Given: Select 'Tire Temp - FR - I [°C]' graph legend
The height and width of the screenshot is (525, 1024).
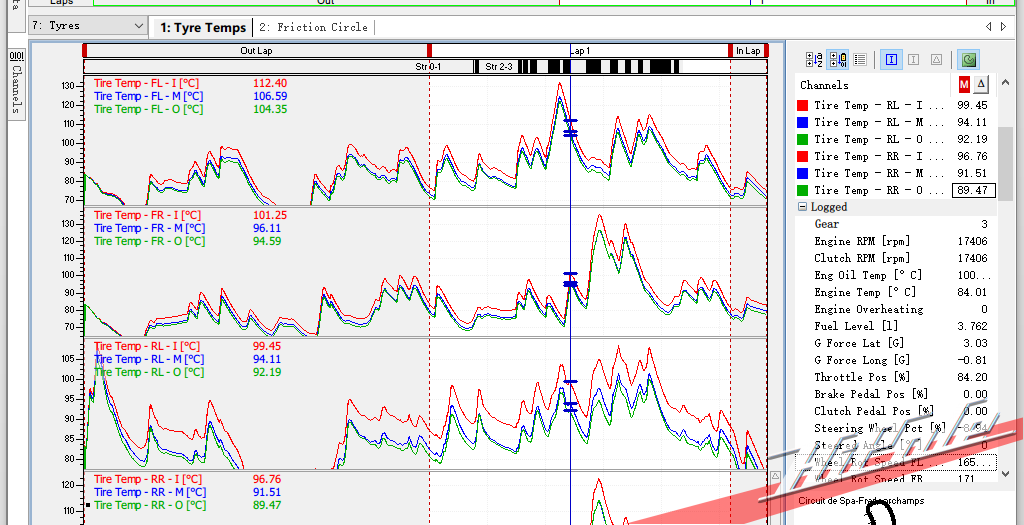Looking at the screenshot, I should [x=147, y=215].
